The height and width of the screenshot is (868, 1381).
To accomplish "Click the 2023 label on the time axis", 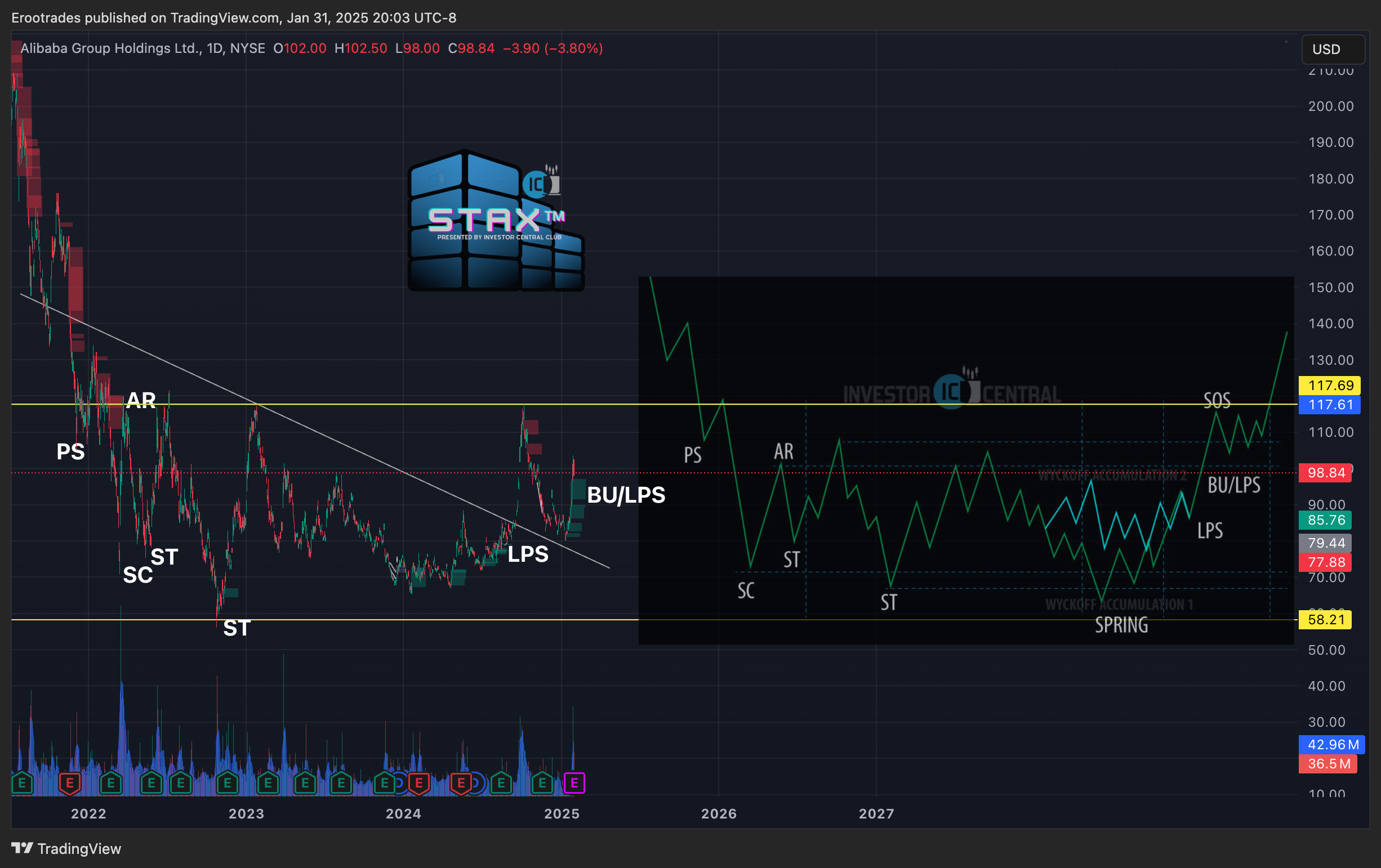I will (x=246, y=813).
